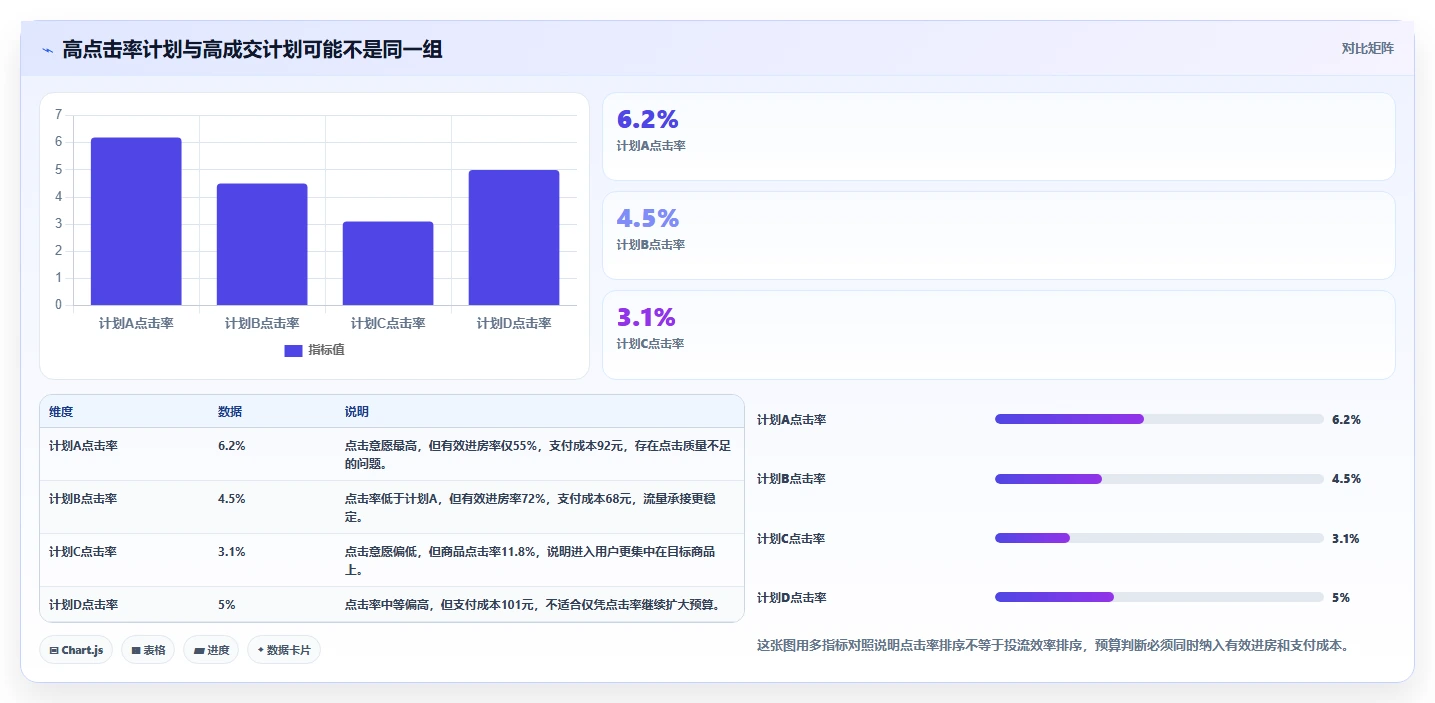The image size is (1435, 703).
Task: Click the 对比矩阵 label in header
Action: point(1367,48)
